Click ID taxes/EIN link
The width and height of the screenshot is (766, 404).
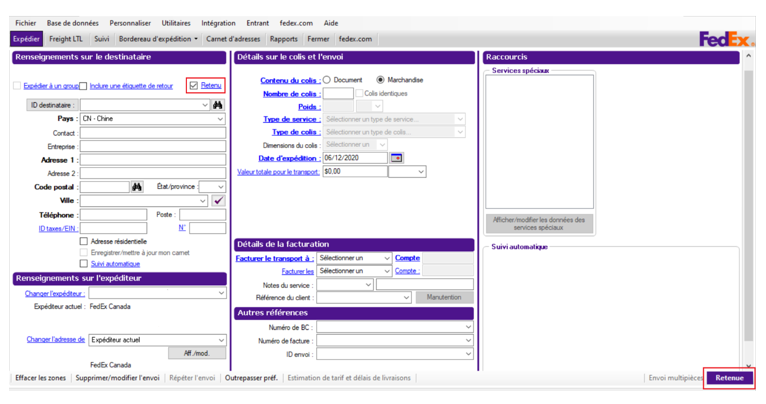58,228
